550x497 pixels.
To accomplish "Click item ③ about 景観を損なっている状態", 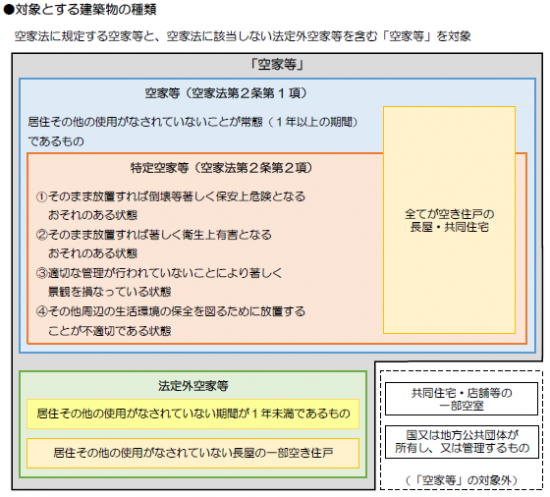I will (159, 282).
